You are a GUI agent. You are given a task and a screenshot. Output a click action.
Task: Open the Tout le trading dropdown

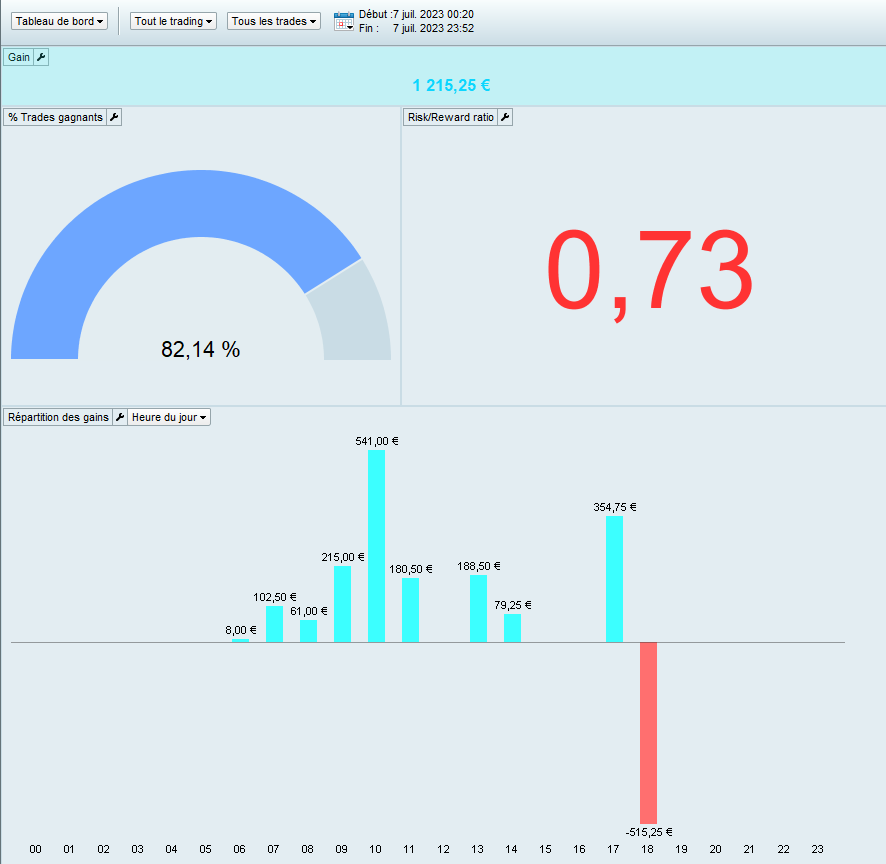tap(173, 21)
